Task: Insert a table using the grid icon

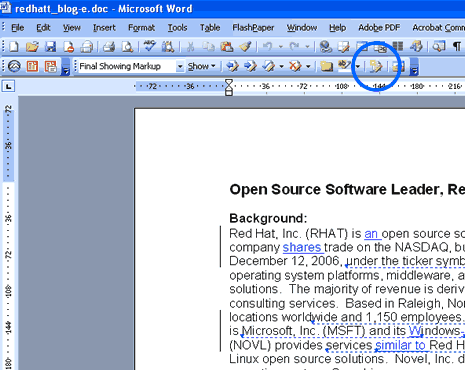Action: coord(362,46)
